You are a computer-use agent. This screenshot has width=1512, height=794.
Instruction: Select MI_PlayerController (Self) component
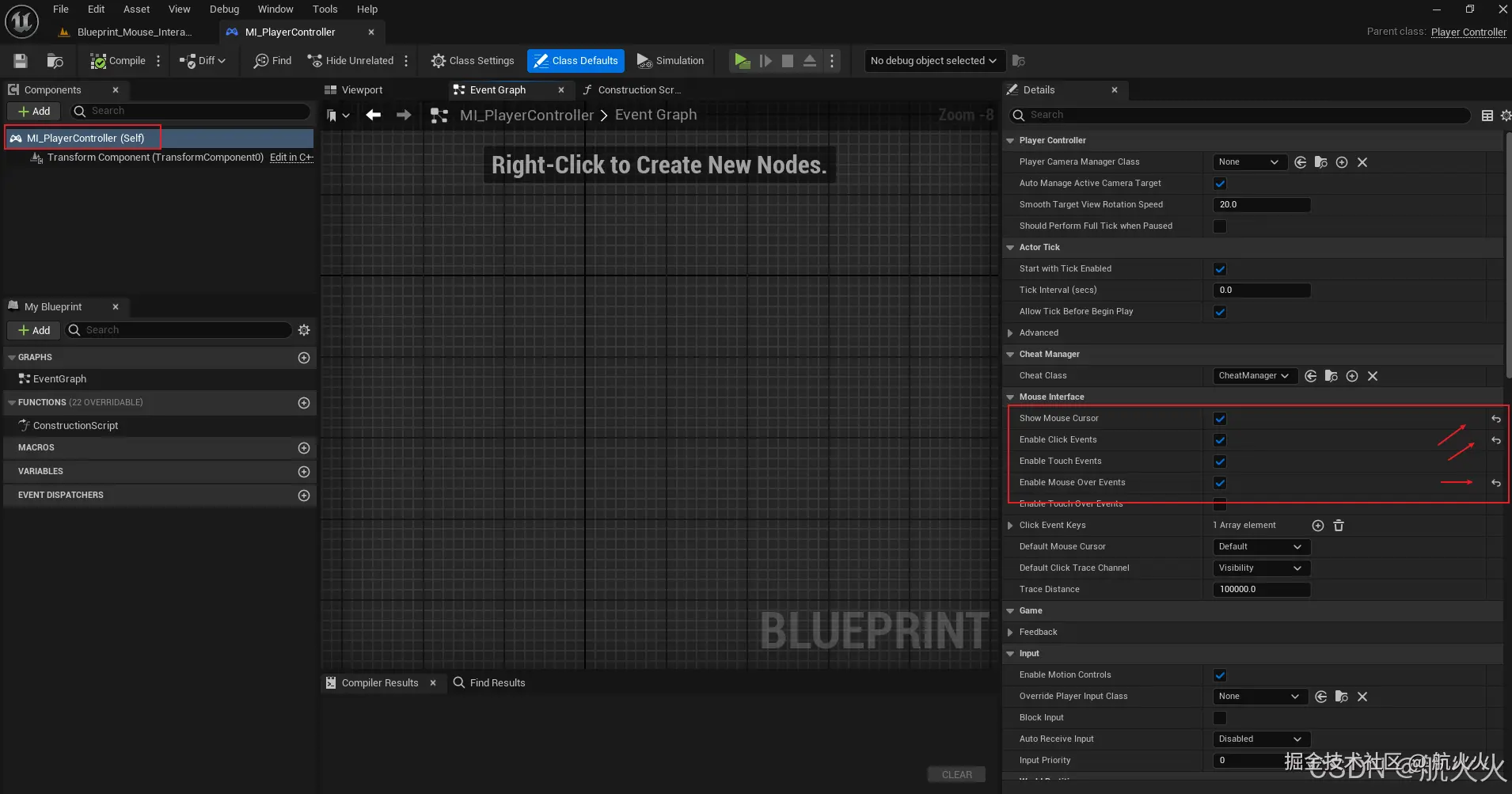(160, 139)
